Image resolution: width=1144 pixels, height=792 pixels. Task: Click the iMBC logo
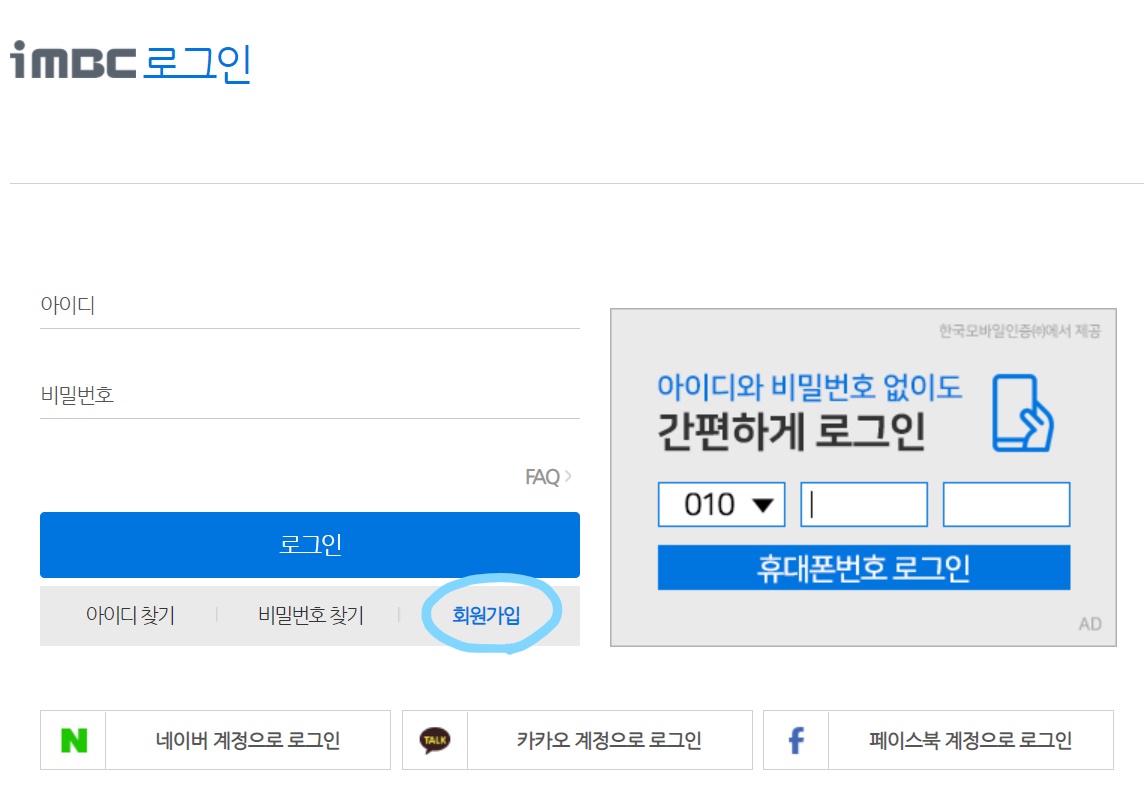pos(72,62)
